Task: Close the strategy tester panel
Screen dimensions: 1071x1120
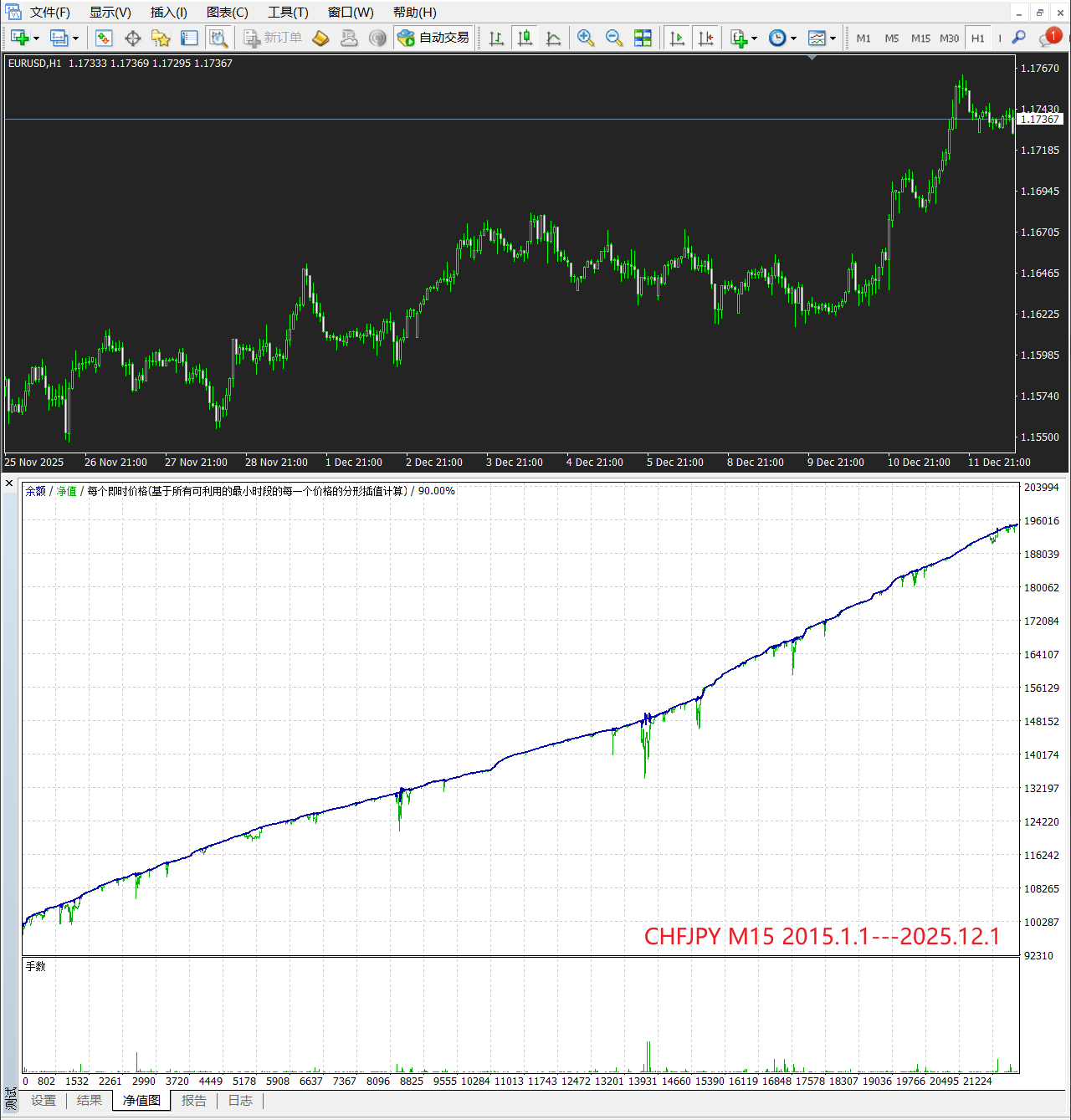Action: point(9,483)
